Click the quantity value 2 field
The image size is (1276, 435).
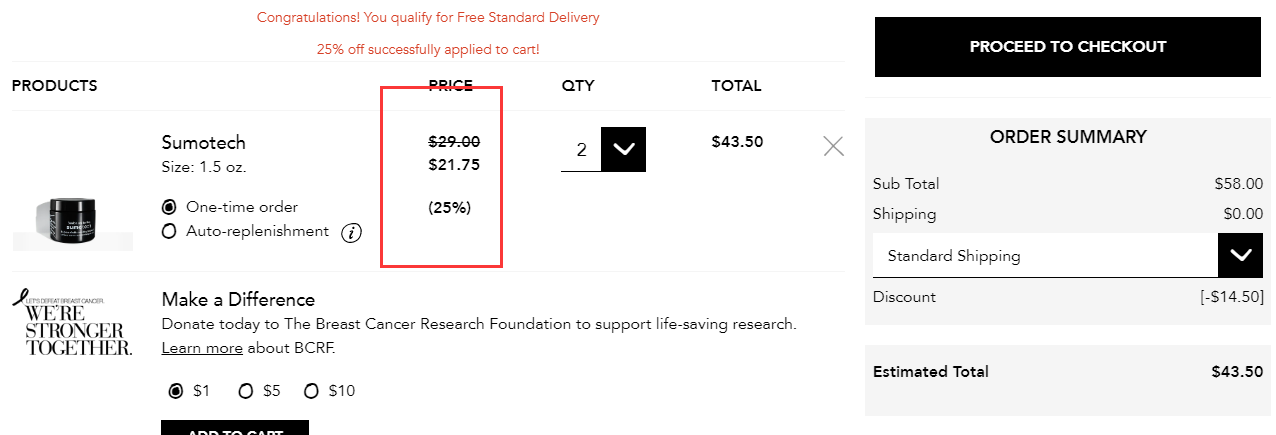(581, 150)
